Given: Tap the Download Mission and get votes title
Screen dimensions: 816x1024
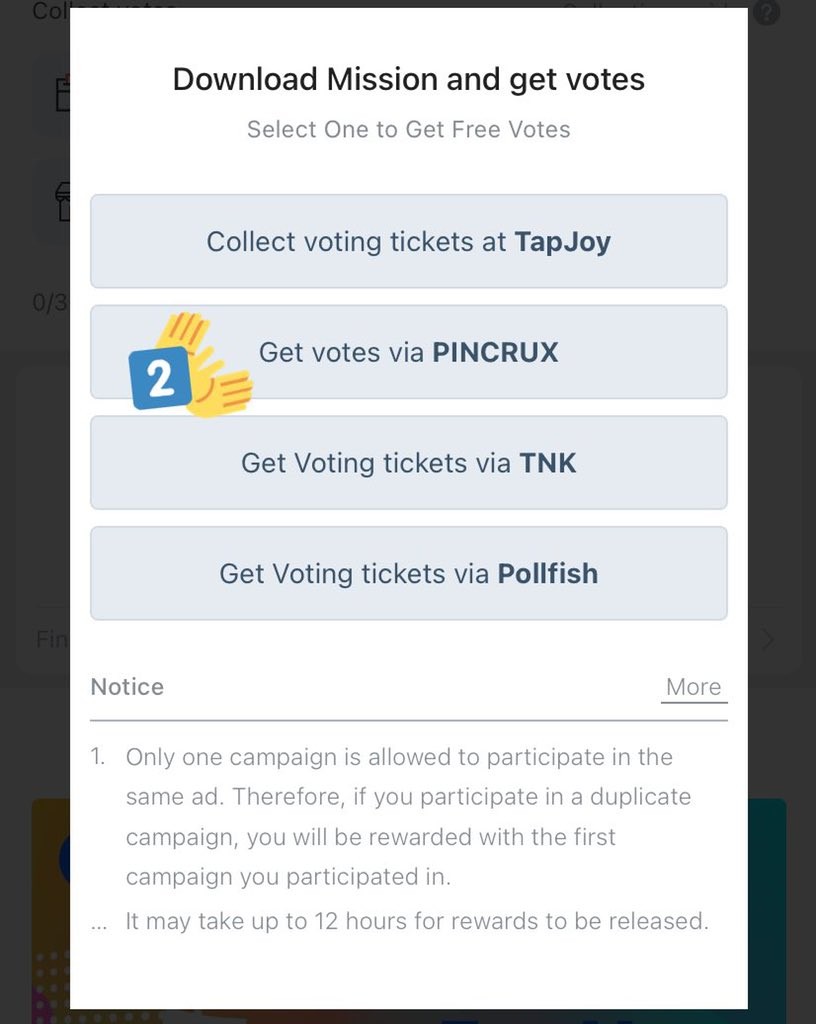Looking at the screenshot, I should [x=408, y=80].
